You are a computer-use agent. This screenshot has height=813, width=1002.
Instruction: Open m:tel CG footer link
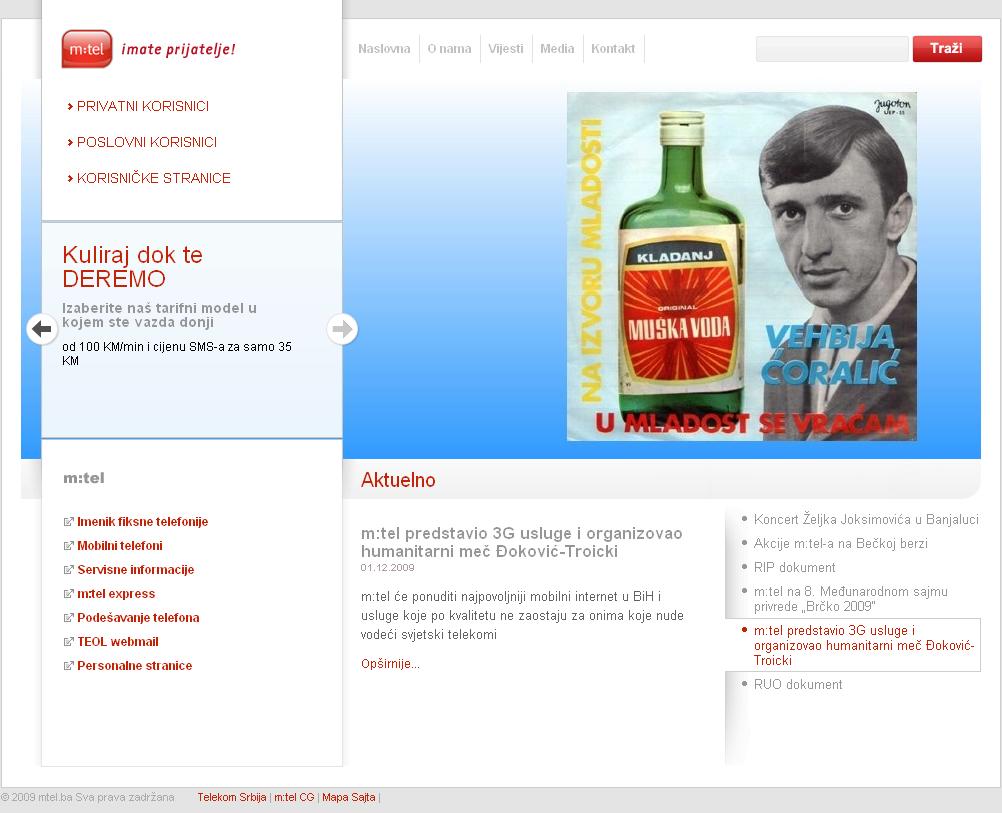point(294,797)
